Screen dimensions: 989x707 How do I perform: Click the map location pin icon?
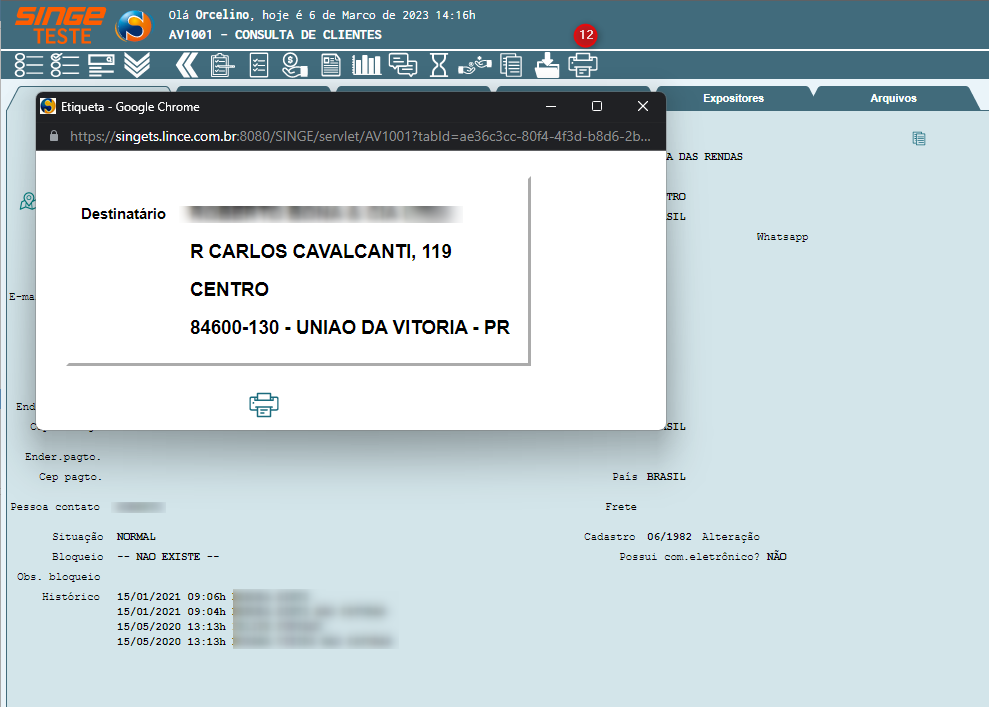[x=28, y=202]
